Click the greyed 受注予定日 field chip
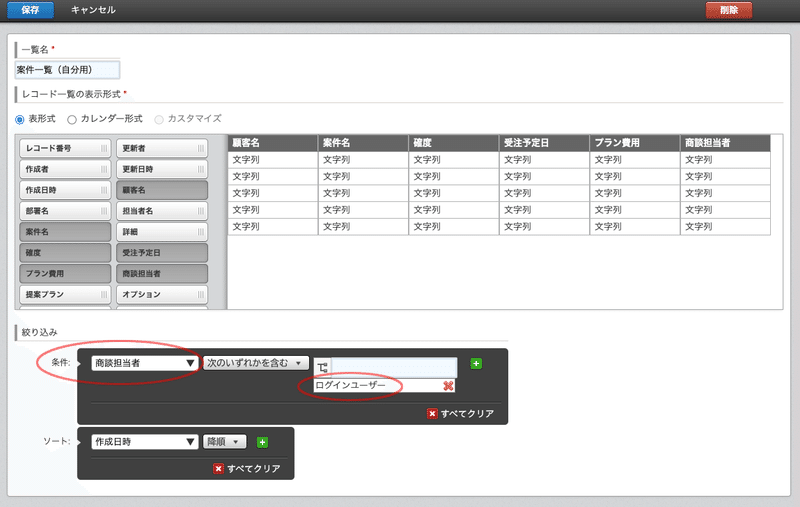Viewport: 800px width, 507px height. tap(162, 253)
